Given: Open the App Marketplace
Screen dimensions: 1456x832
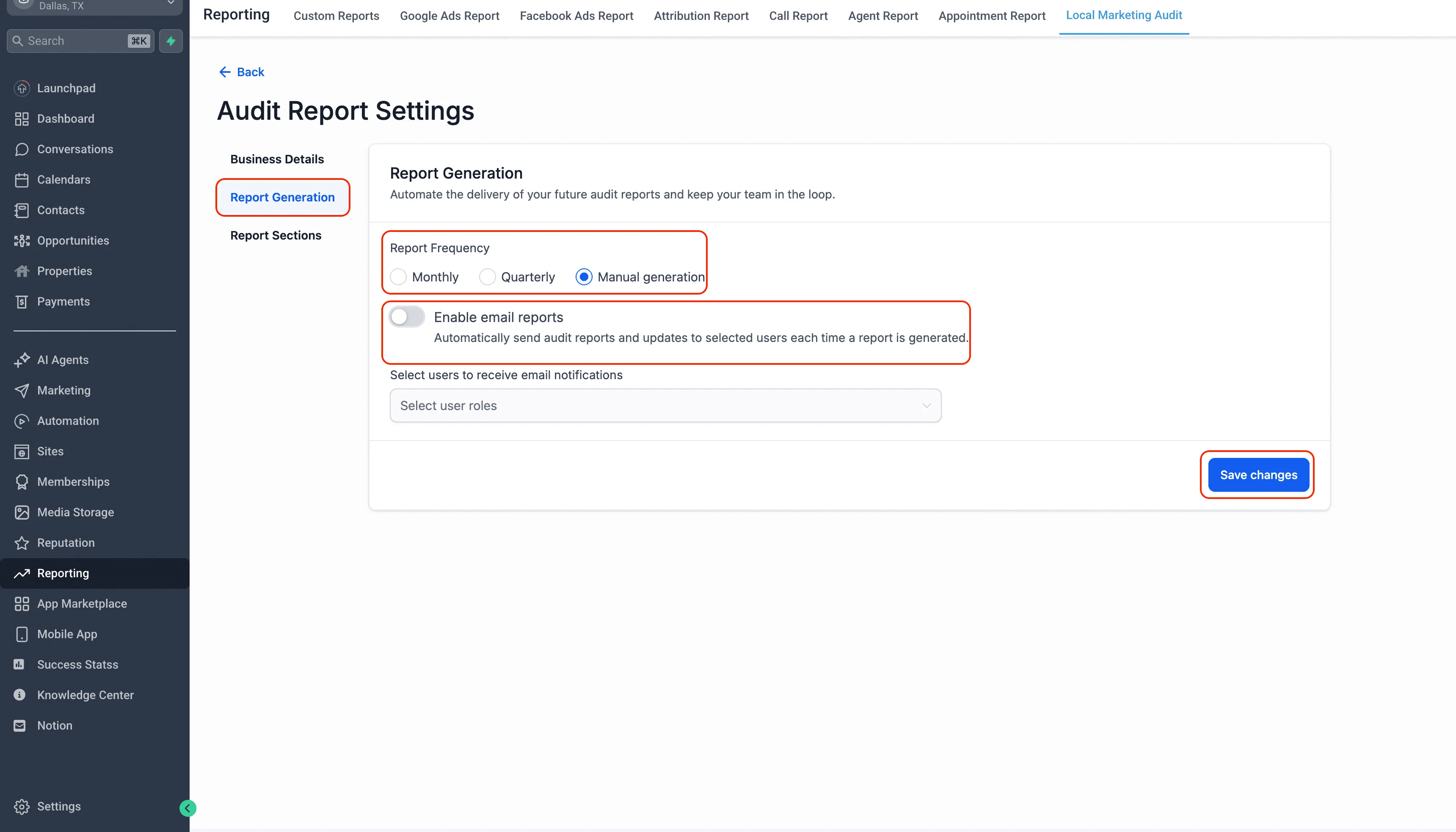Looking at the screenshot, I should pyautogui.click(x=82, y=603).
